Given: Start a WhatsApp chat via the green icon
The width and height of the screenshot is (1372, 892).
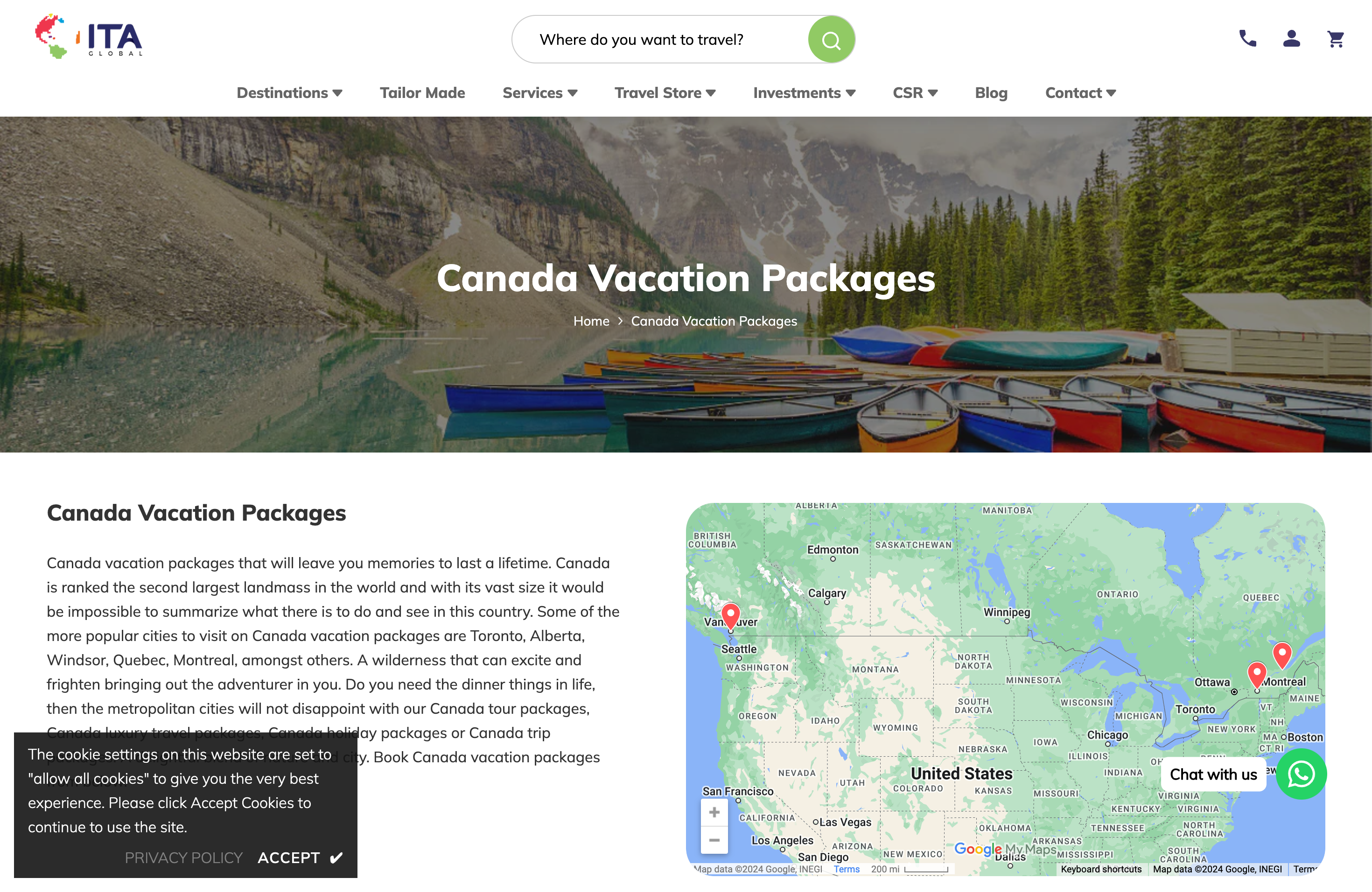Looking at the screenshot, I should pos(1301,774).
